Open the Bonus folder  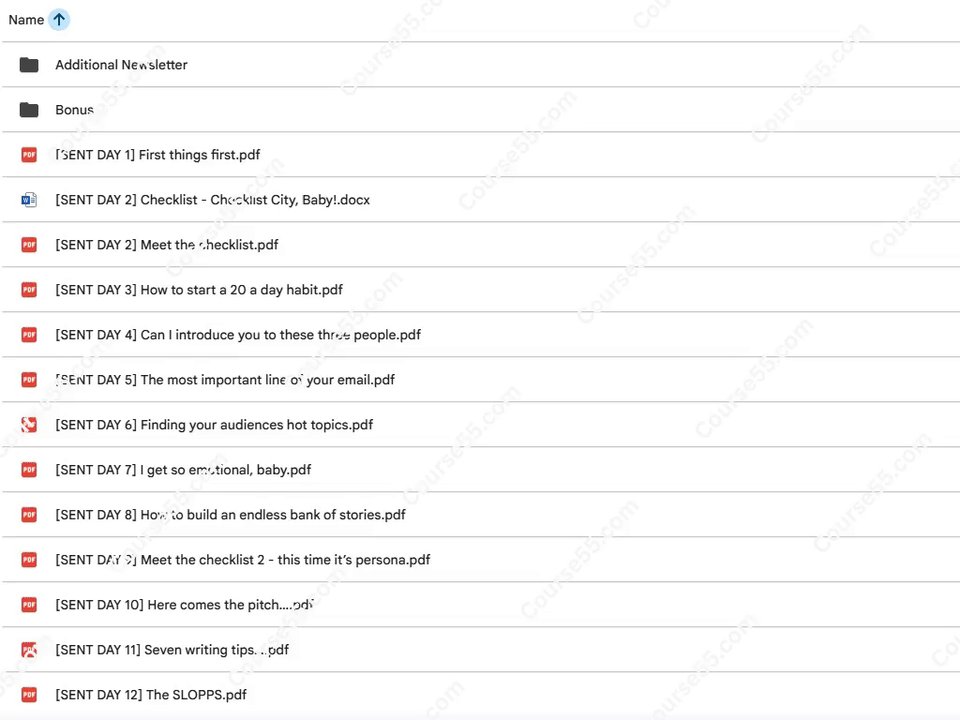tap(75, 110)
